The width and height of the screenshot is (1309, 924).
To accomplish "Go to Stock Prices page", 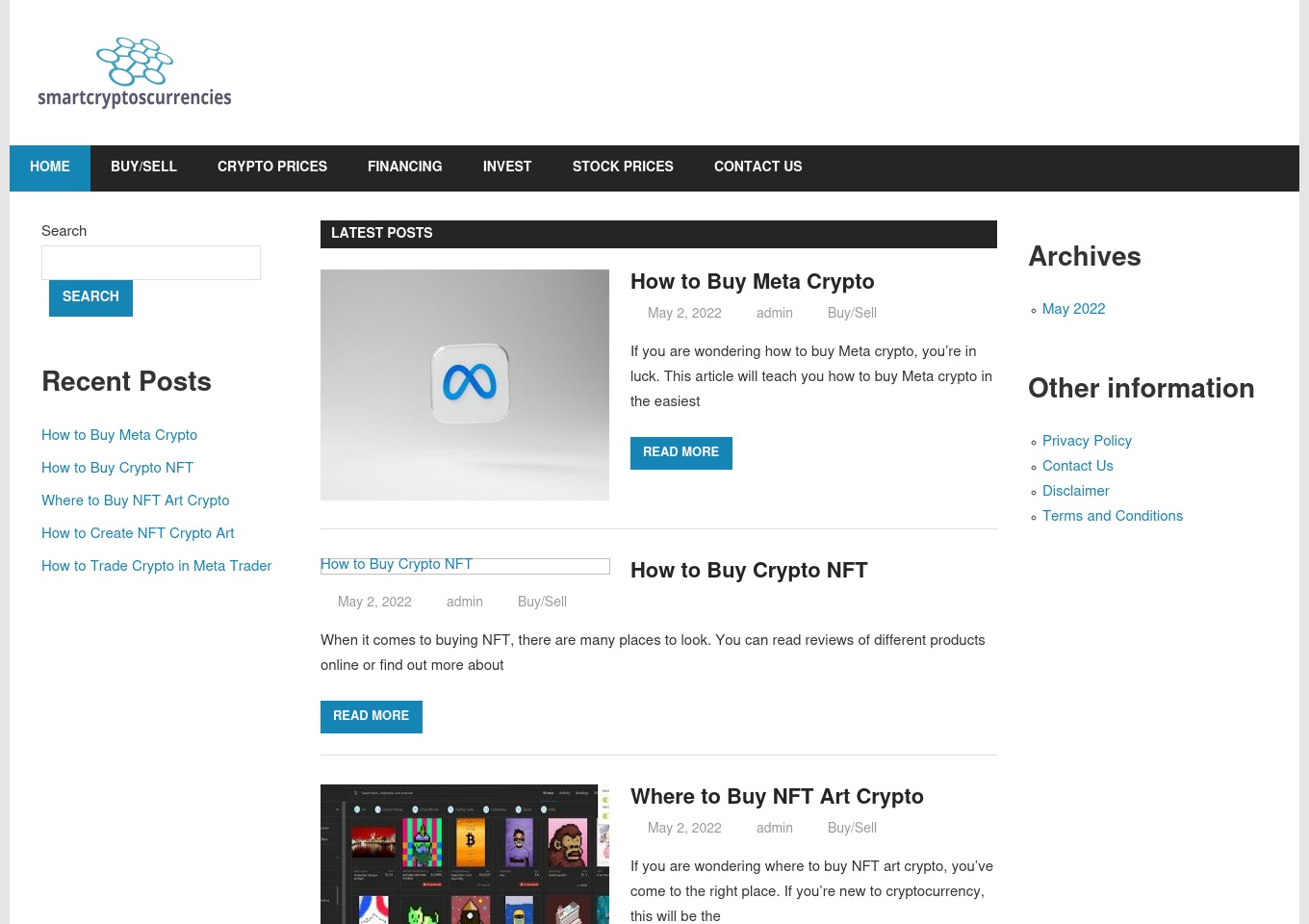I will click(623, 167).
